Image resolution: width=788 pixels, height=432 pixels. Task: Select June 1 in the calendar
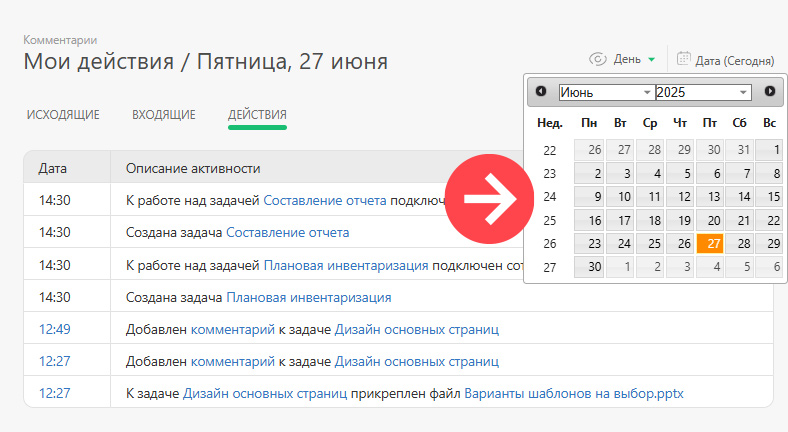769,150
